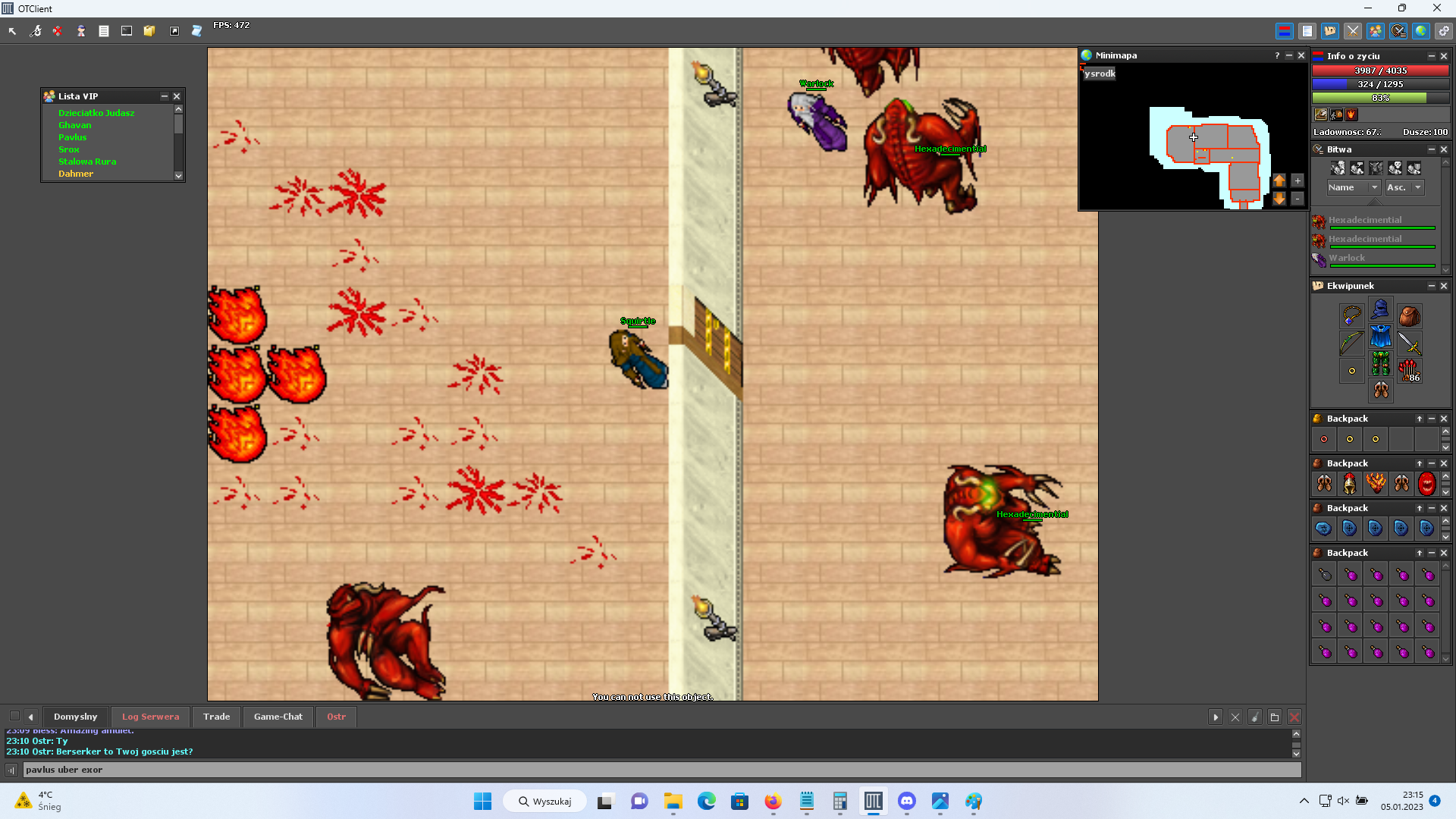This screenshot has width=1456, height=819.
Task: Click the arrows ammo slot showing 86
Action: pyautogui.click(x=1410, y=371)
